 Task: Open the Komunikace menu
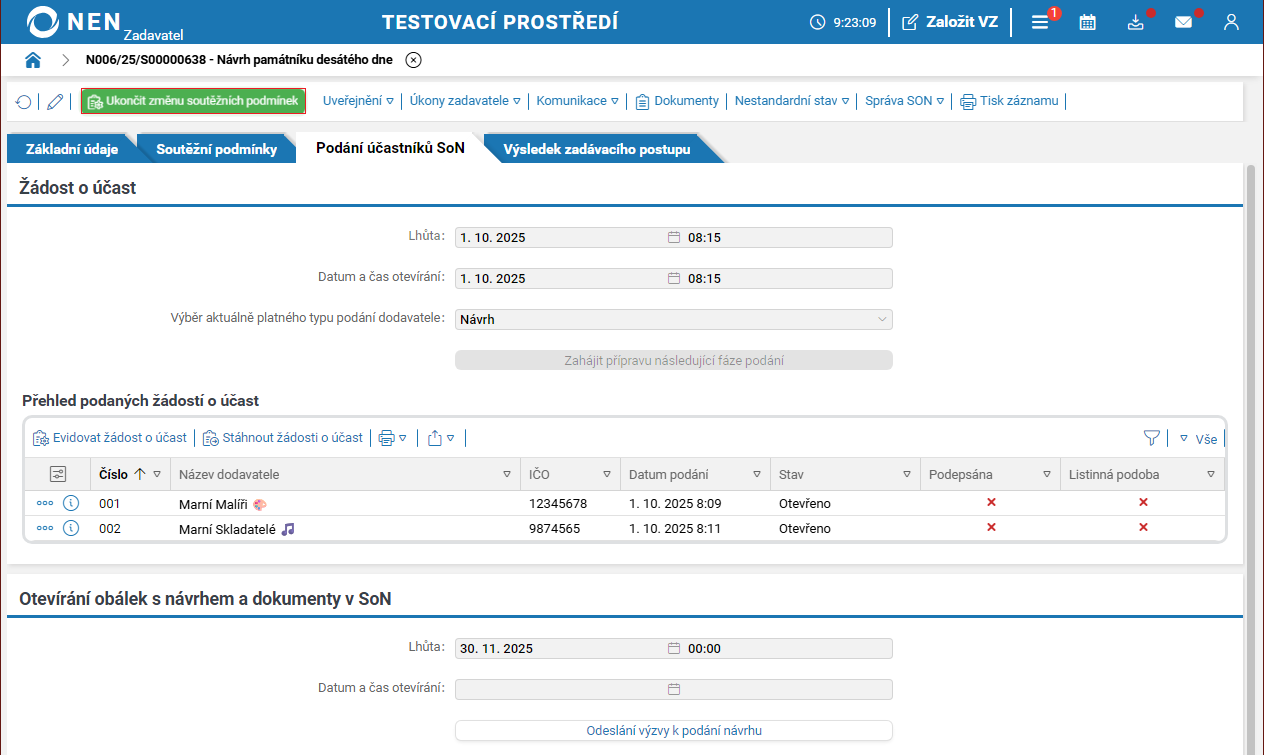click(578, 101)
